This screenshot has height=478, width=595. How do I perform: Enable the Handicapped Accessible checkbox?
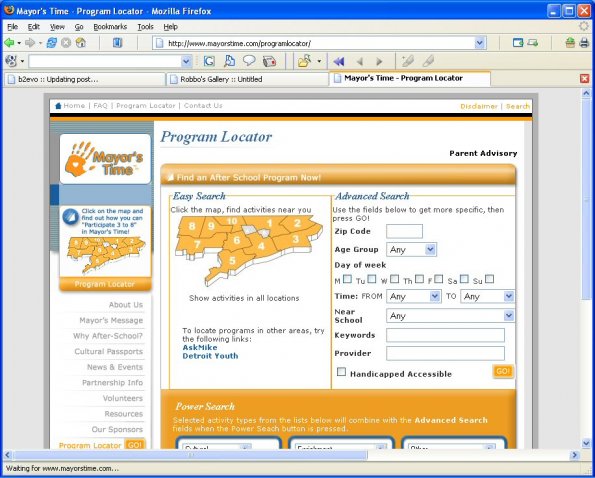point(342,371)
